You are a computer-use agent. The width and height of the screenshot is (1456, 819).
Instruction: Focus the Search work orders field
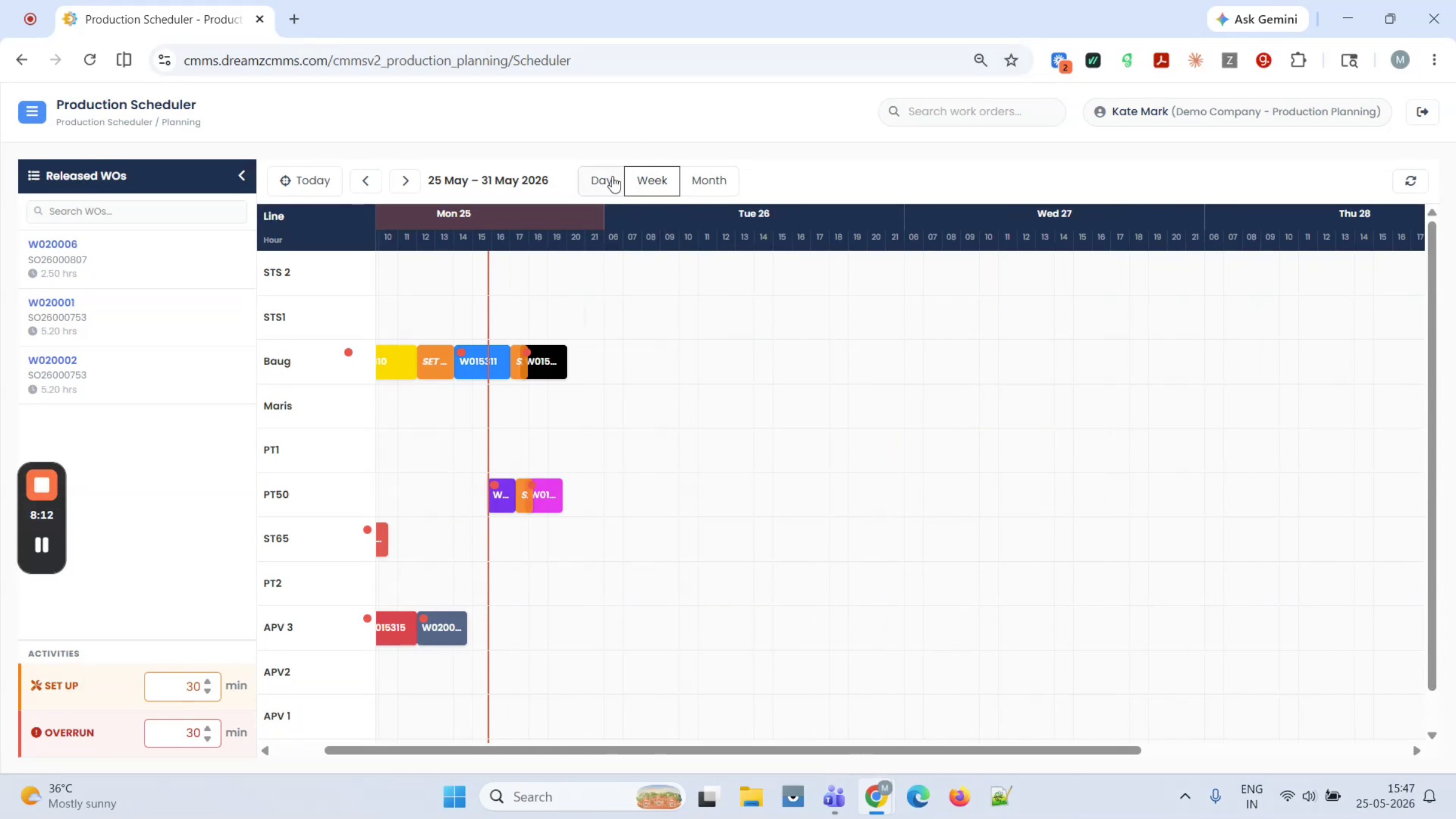[x=972, y=112]
